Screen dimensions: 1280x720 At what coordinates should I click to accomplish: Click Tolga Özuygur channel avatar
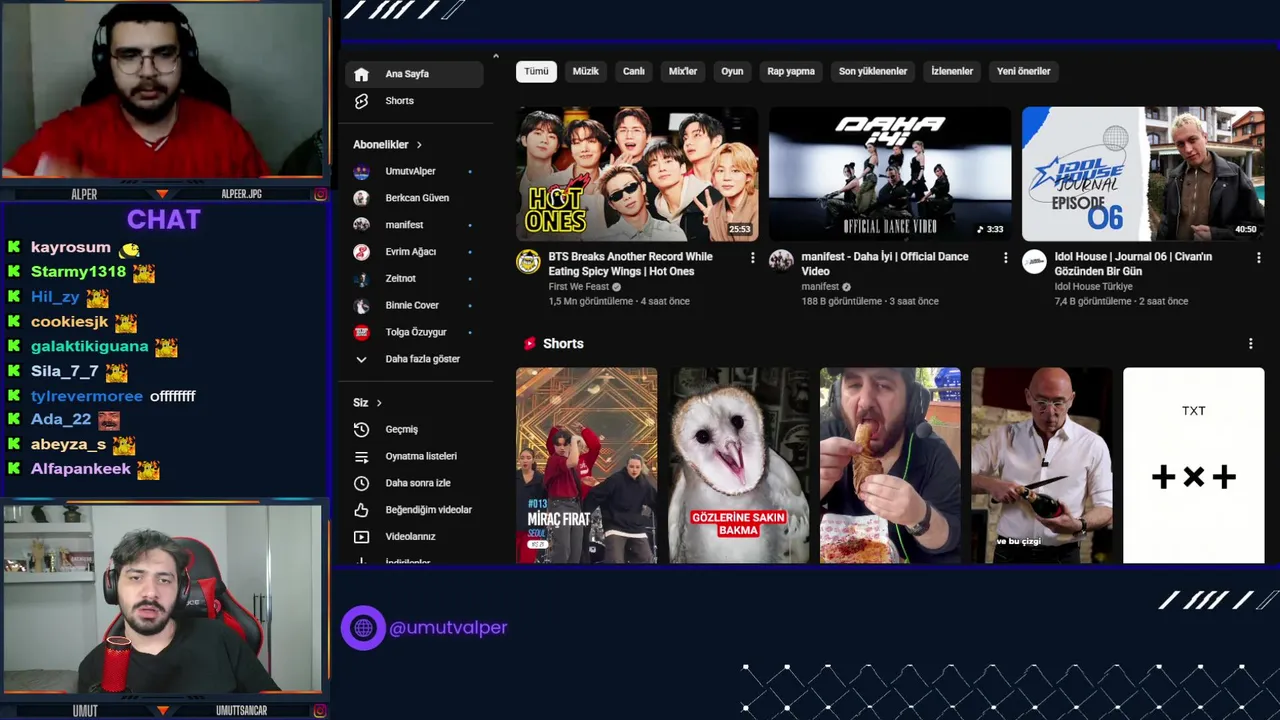(x=361, y=332)
